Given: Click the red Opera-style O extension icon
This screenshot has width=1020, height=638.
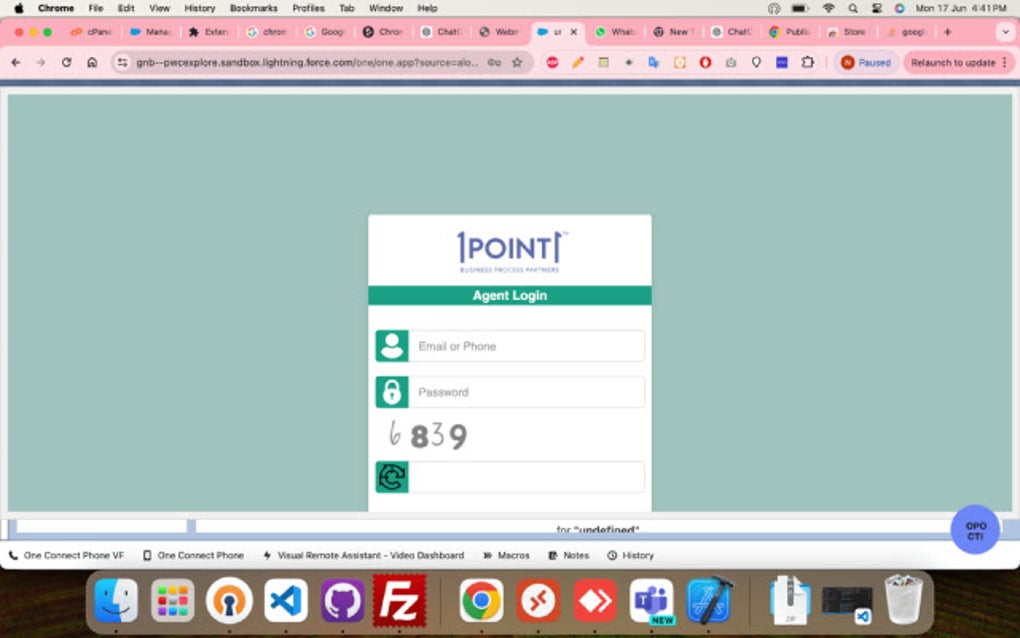Looking at the screenshot, I should (705, 62).
